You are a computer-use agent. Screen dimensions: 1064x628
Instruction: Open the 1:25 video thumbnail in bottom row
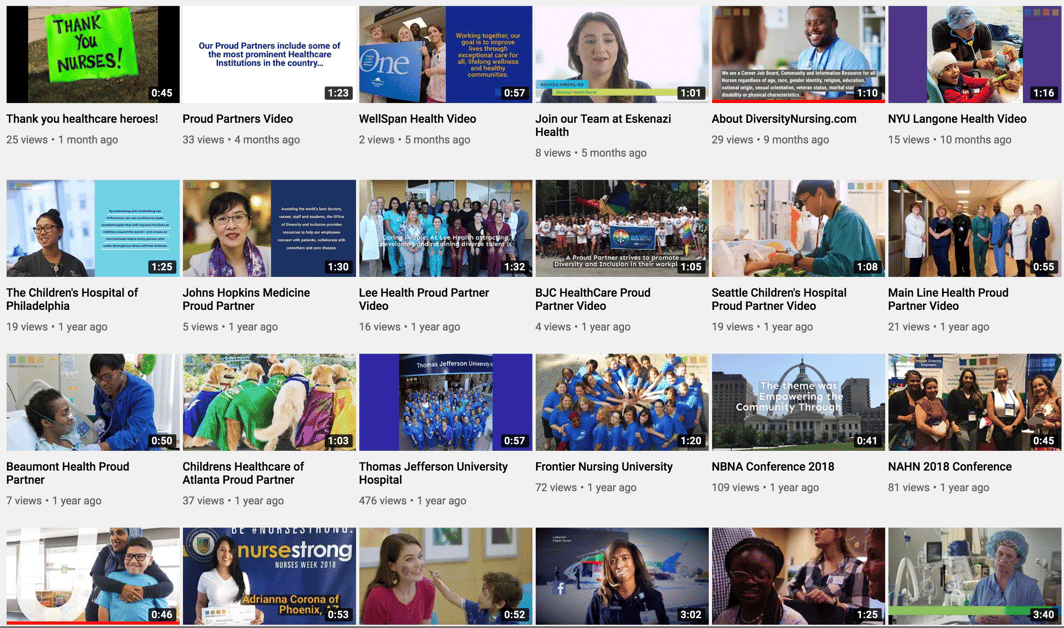[x=799, y=576]
